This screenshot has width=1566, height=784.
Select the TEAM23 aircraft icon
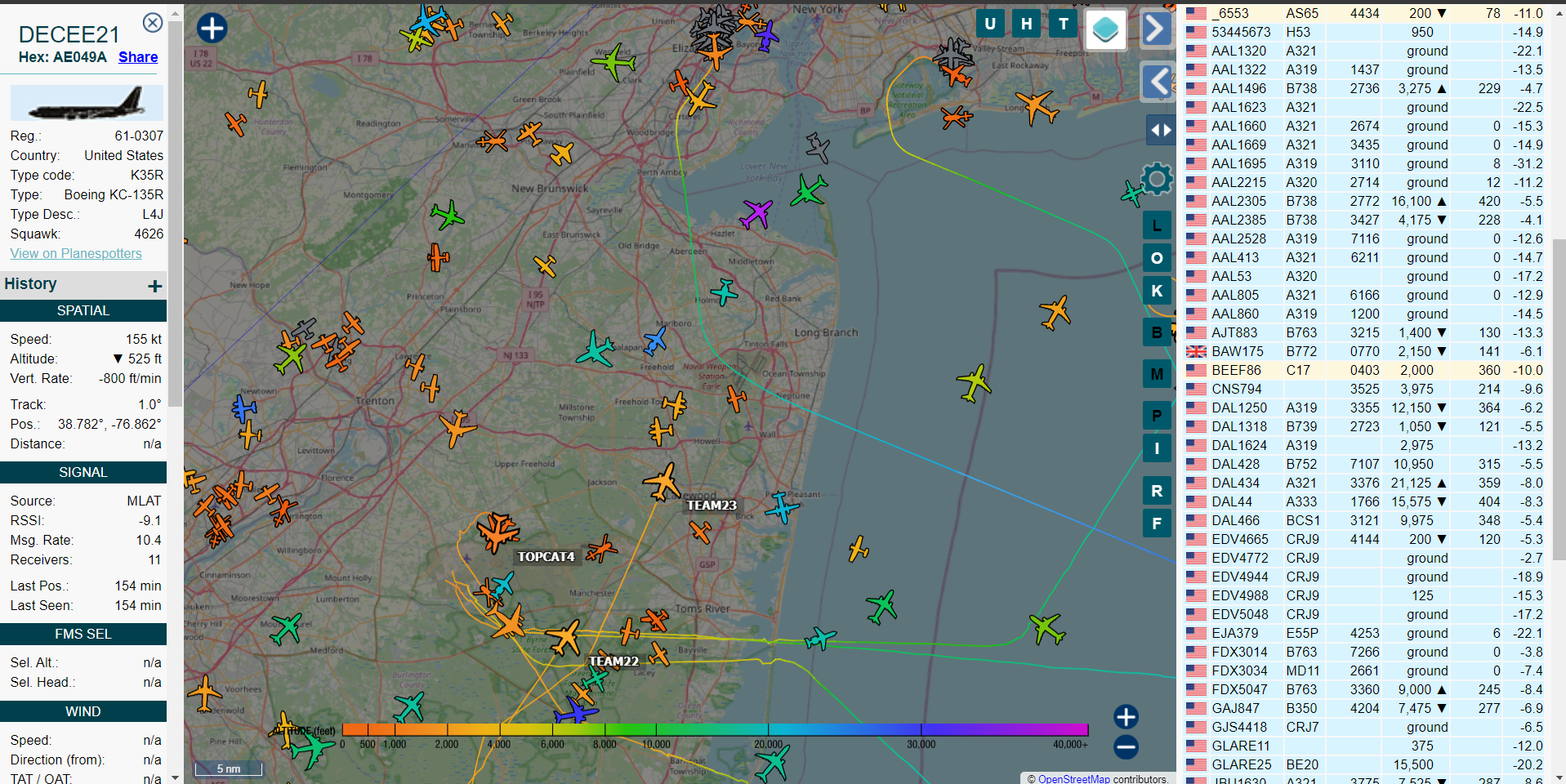click(x=663, y=482)
